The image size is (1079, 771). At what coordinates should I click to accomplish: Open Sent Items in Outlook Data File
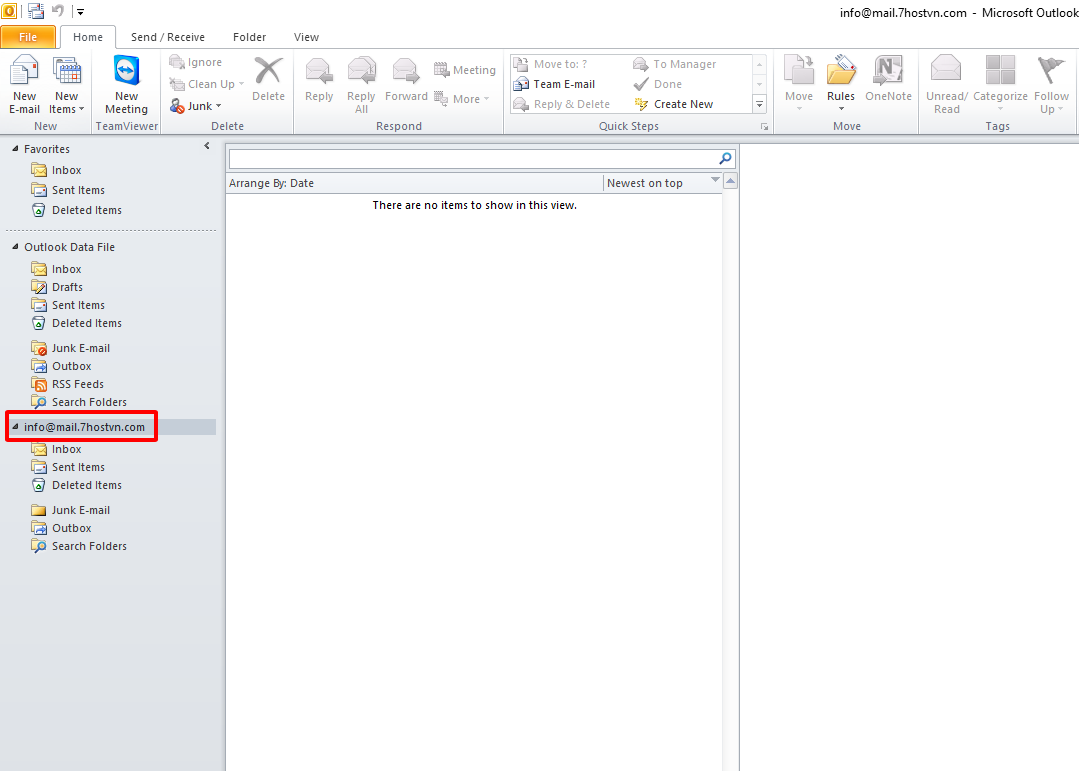click(x=68, y=305)
